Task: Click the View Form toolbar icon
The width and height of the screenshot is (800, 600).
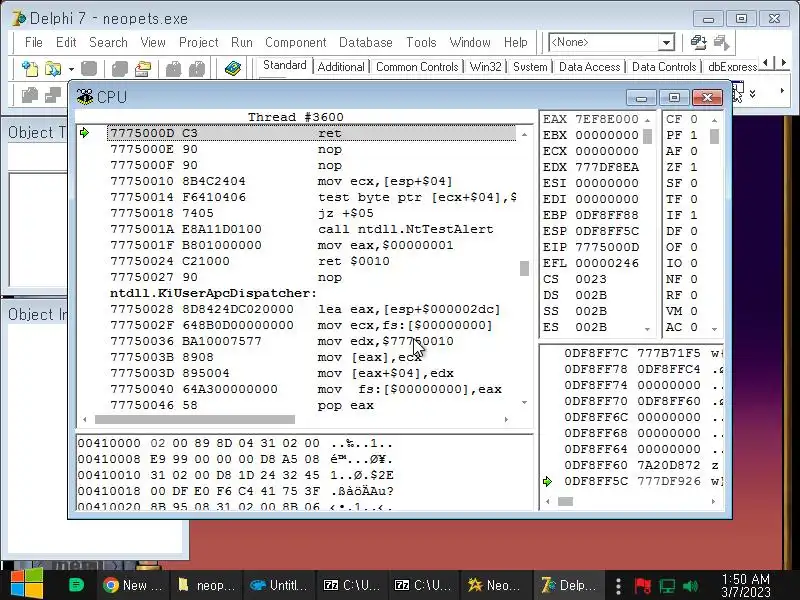Action: click(x=53, y=95)
